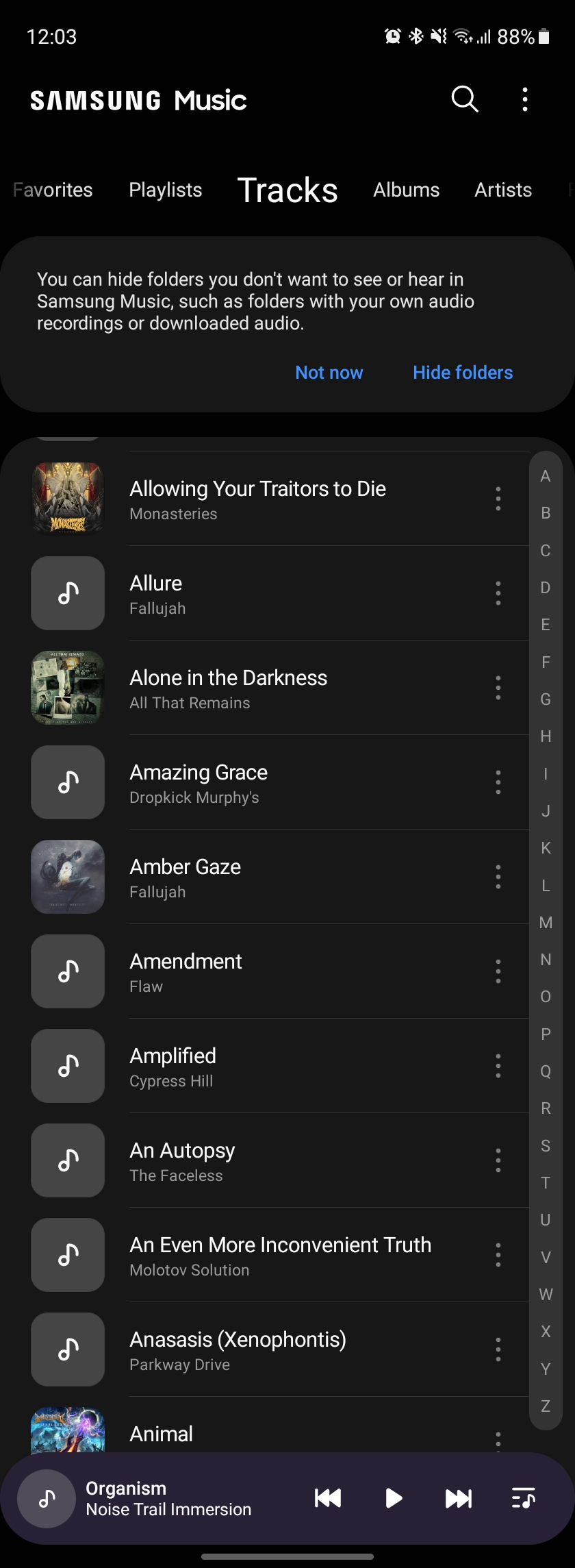This screenshot has width=575, height=1568.
Task: Tap Alone in the Darkness album thumbnail
Action: point(68,688)
